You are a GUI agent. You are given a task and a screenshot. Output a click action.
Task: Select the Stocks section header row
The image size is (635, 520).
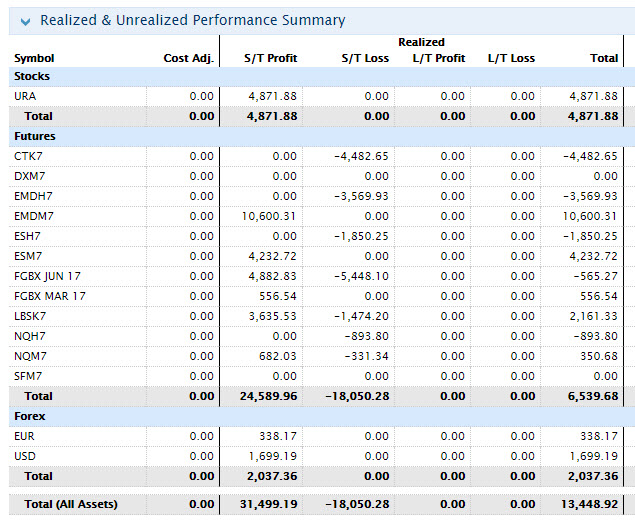tap(32, 76)
